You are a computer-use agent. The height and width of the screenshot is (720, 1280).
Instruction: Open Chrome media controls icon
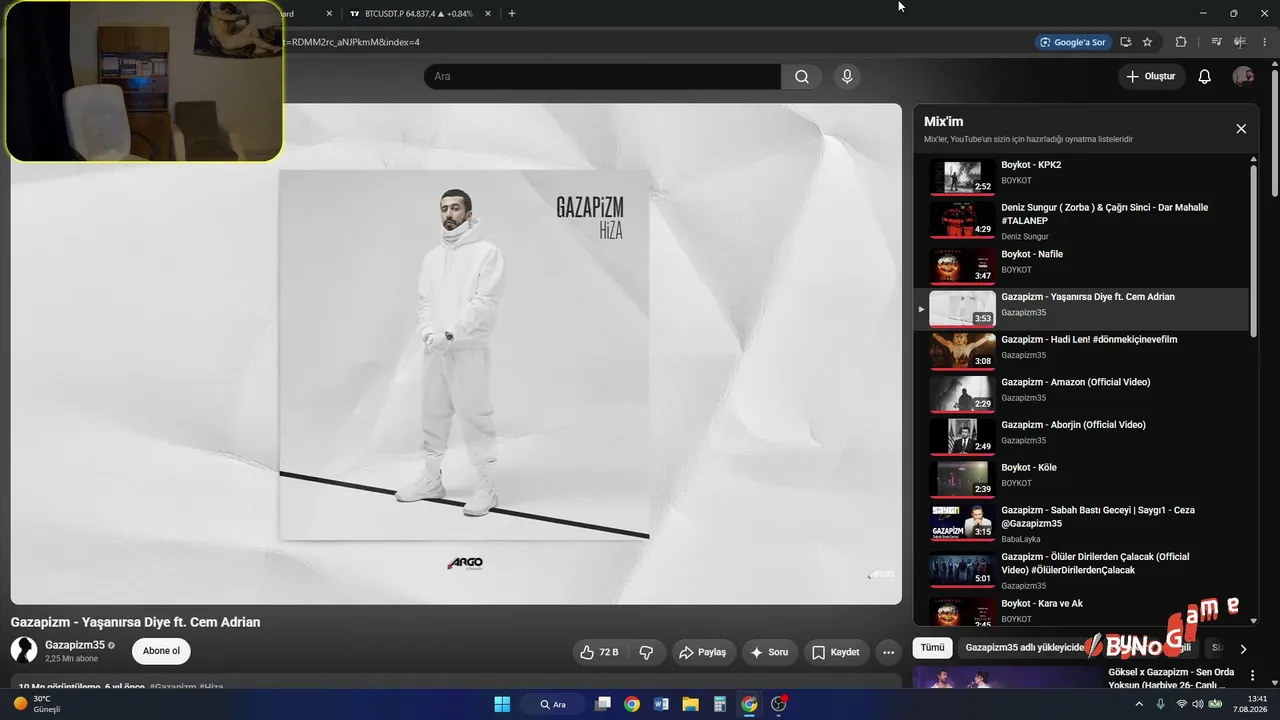pyautogui.click(x=1217, y=42)
